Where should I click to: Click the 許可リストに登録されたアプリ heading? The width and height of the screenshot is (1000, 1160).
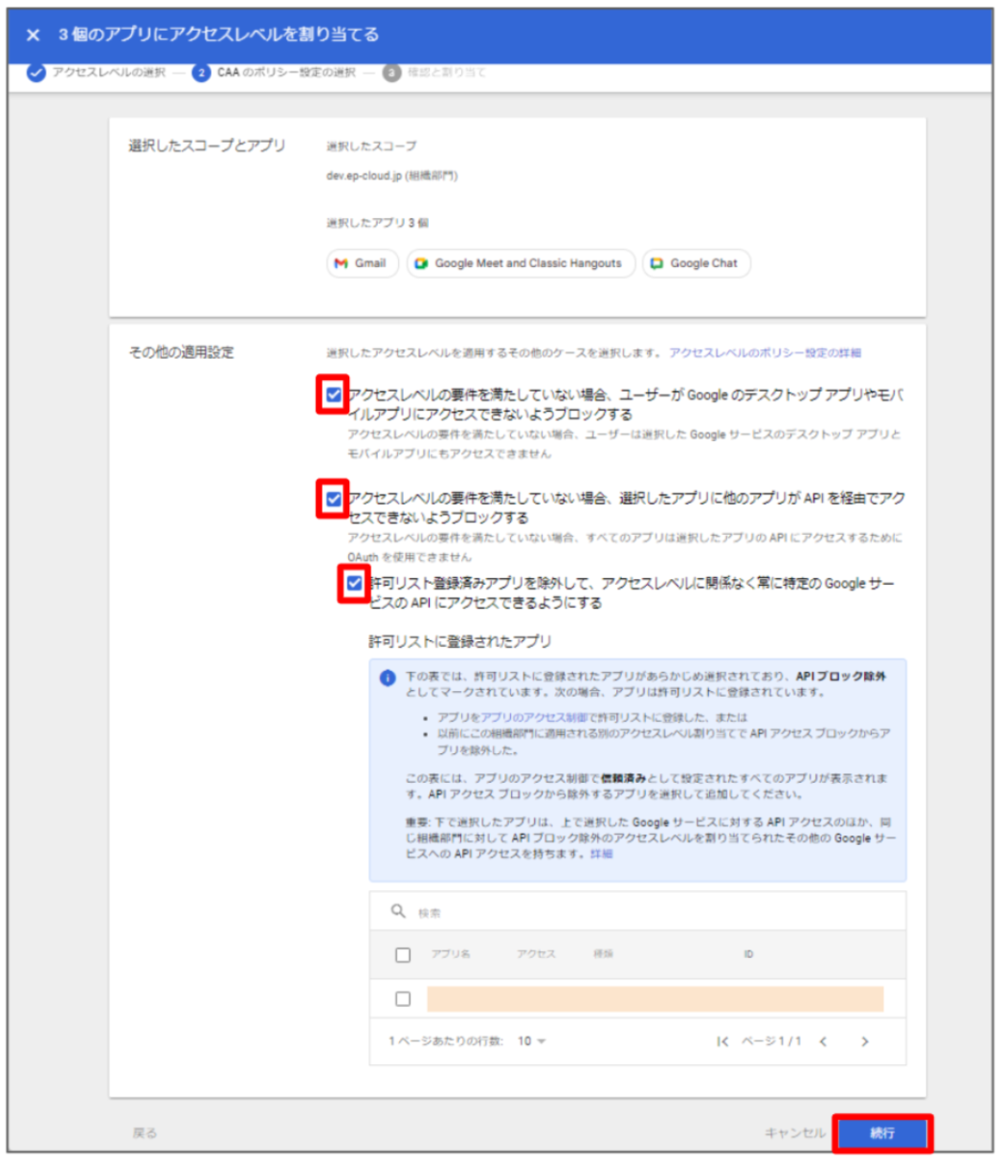460,641
